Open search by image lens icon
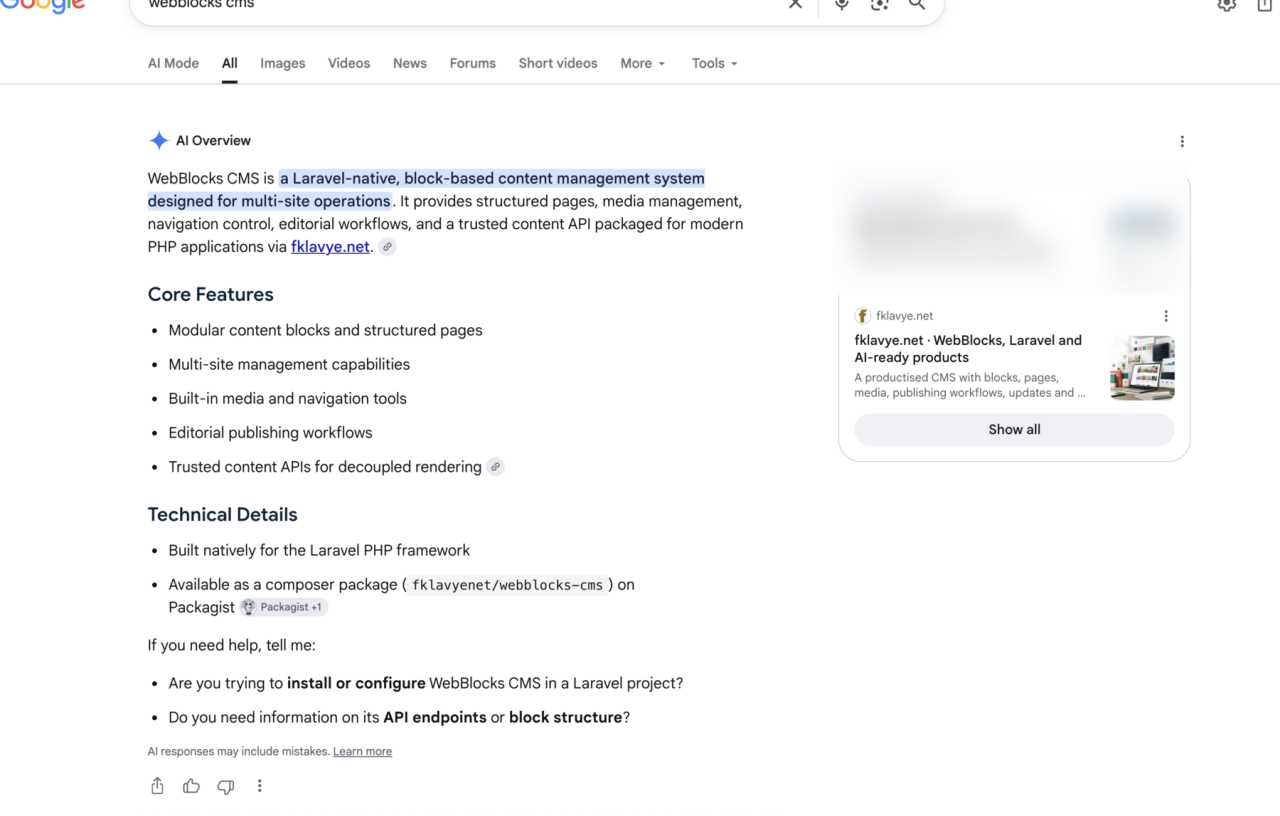 tap(879, 4)
